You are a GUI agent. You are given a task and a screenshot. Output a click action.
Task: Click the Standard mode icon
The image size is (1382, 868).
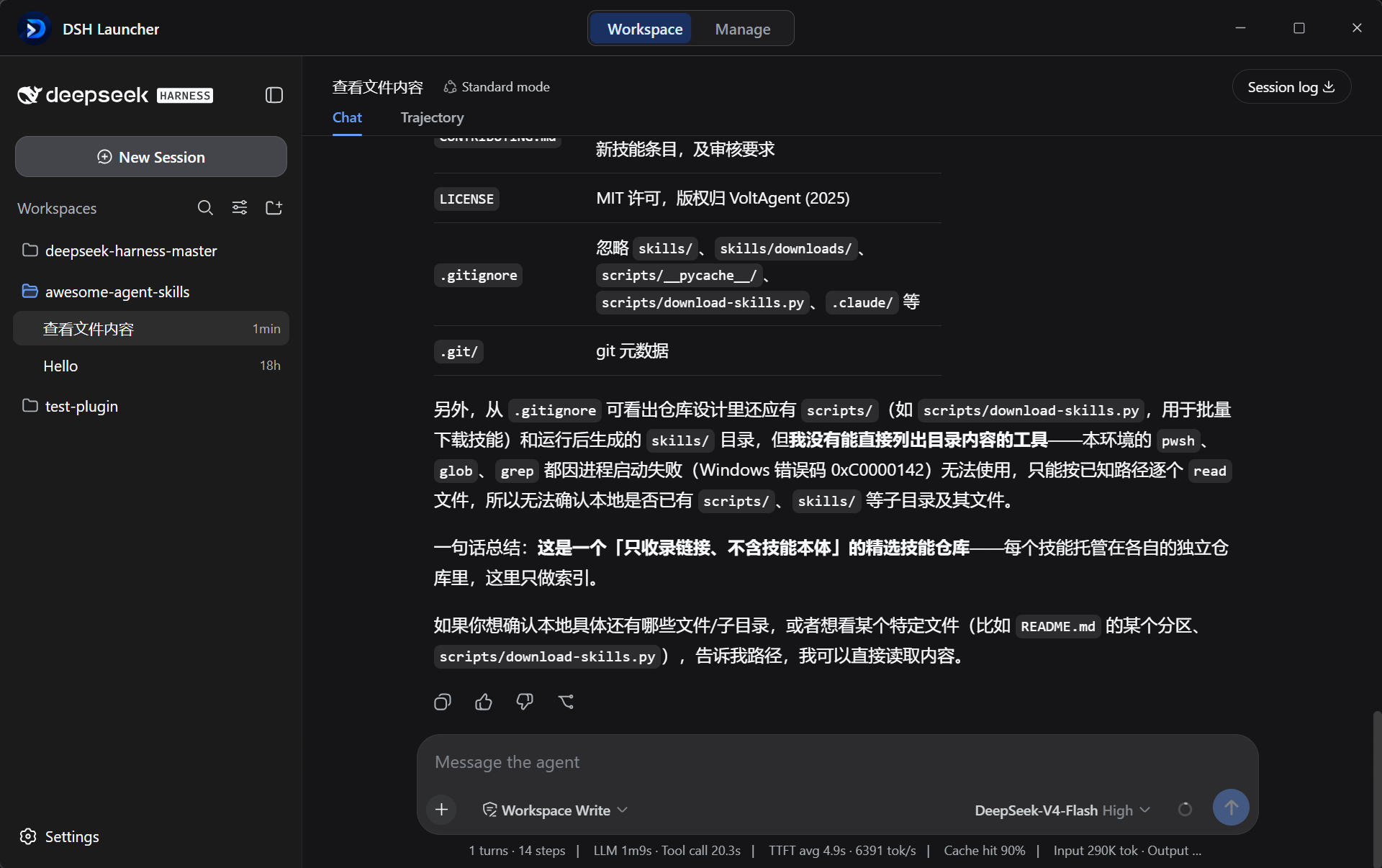(x=450, y=87)
